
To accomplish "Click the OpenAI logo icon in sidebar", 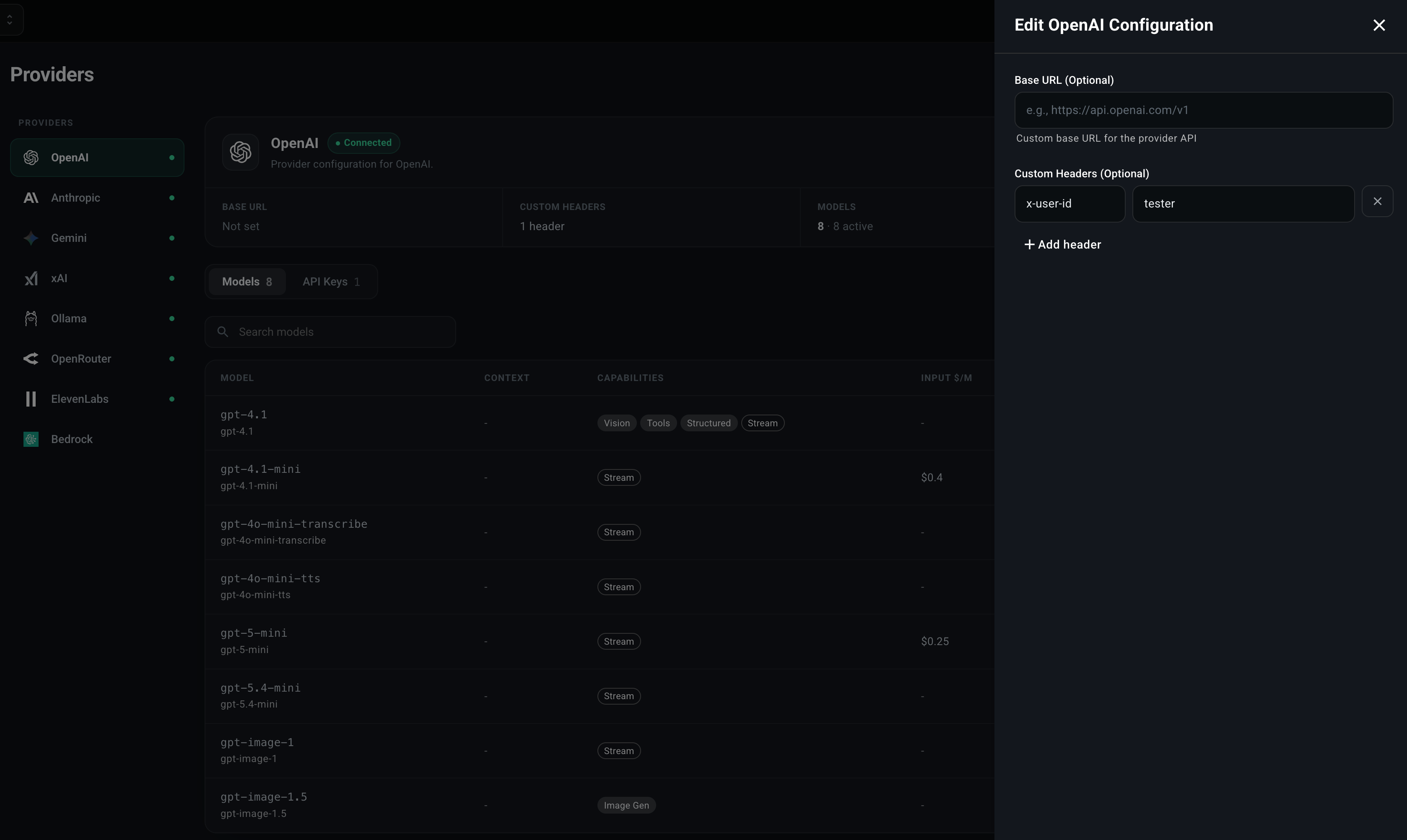I will (31, 157).
